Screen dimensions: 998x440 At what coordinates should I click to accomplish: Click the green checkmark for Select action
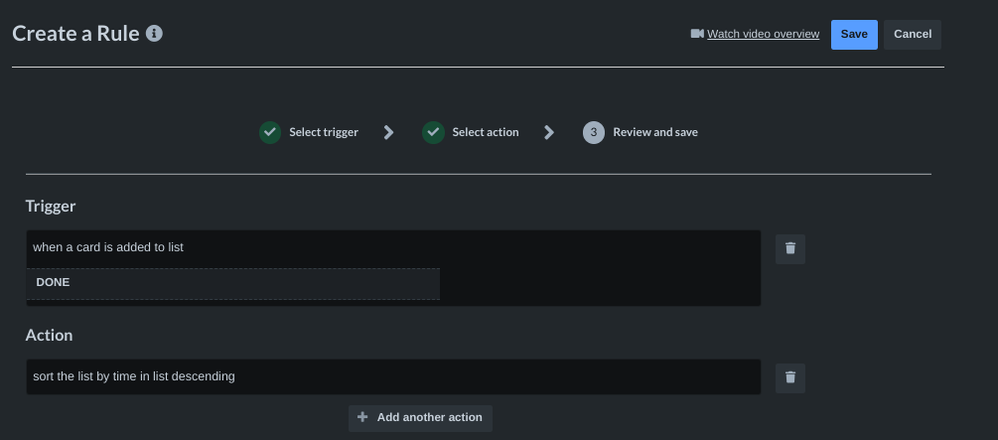coord(433,132)
